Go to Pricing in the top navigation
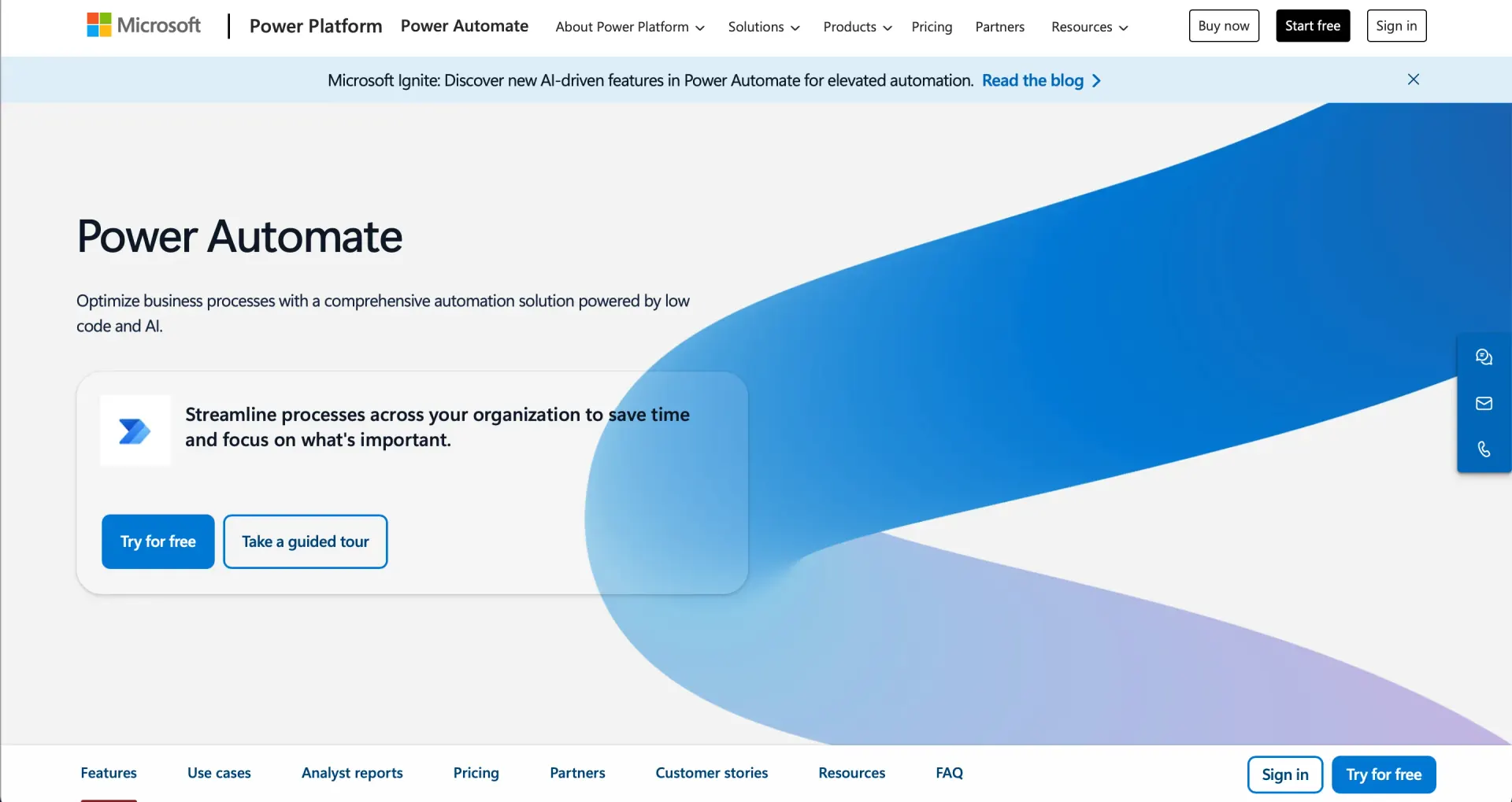This screenshot has height=802, width=1512. tap(932, 27)
